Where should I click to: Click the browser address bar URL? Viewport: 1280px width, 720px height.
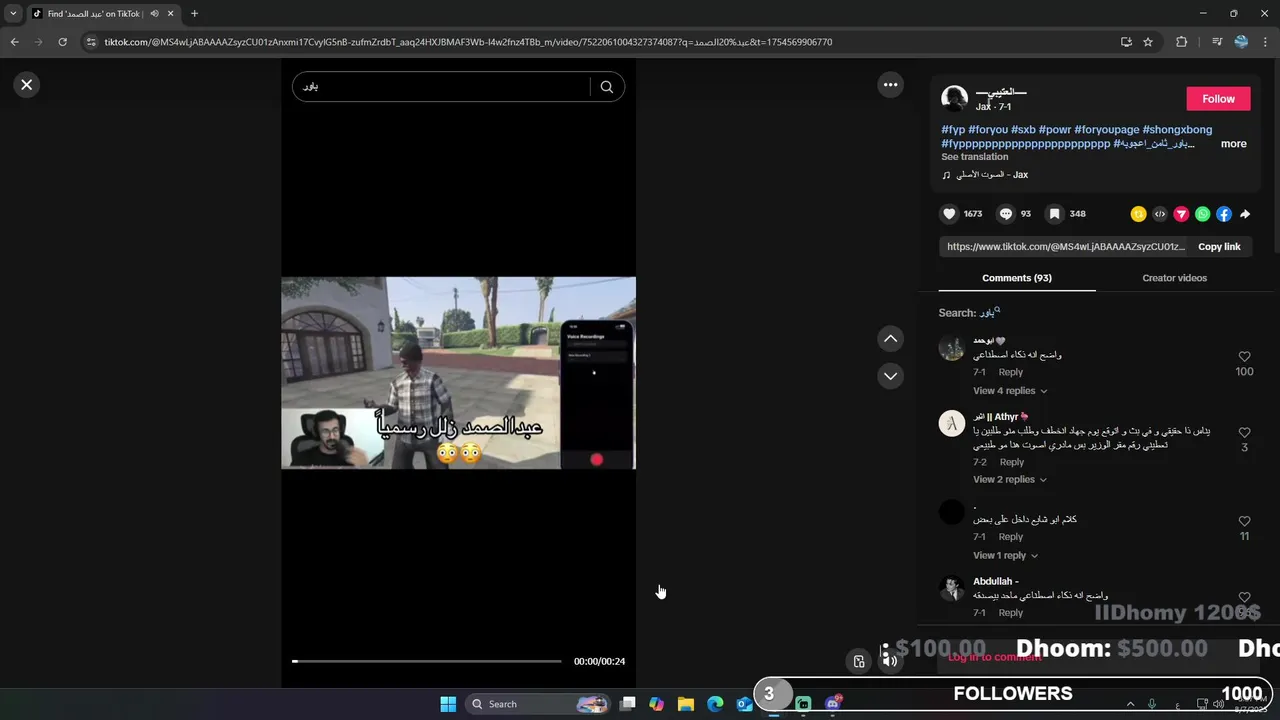tap(468, 42)
